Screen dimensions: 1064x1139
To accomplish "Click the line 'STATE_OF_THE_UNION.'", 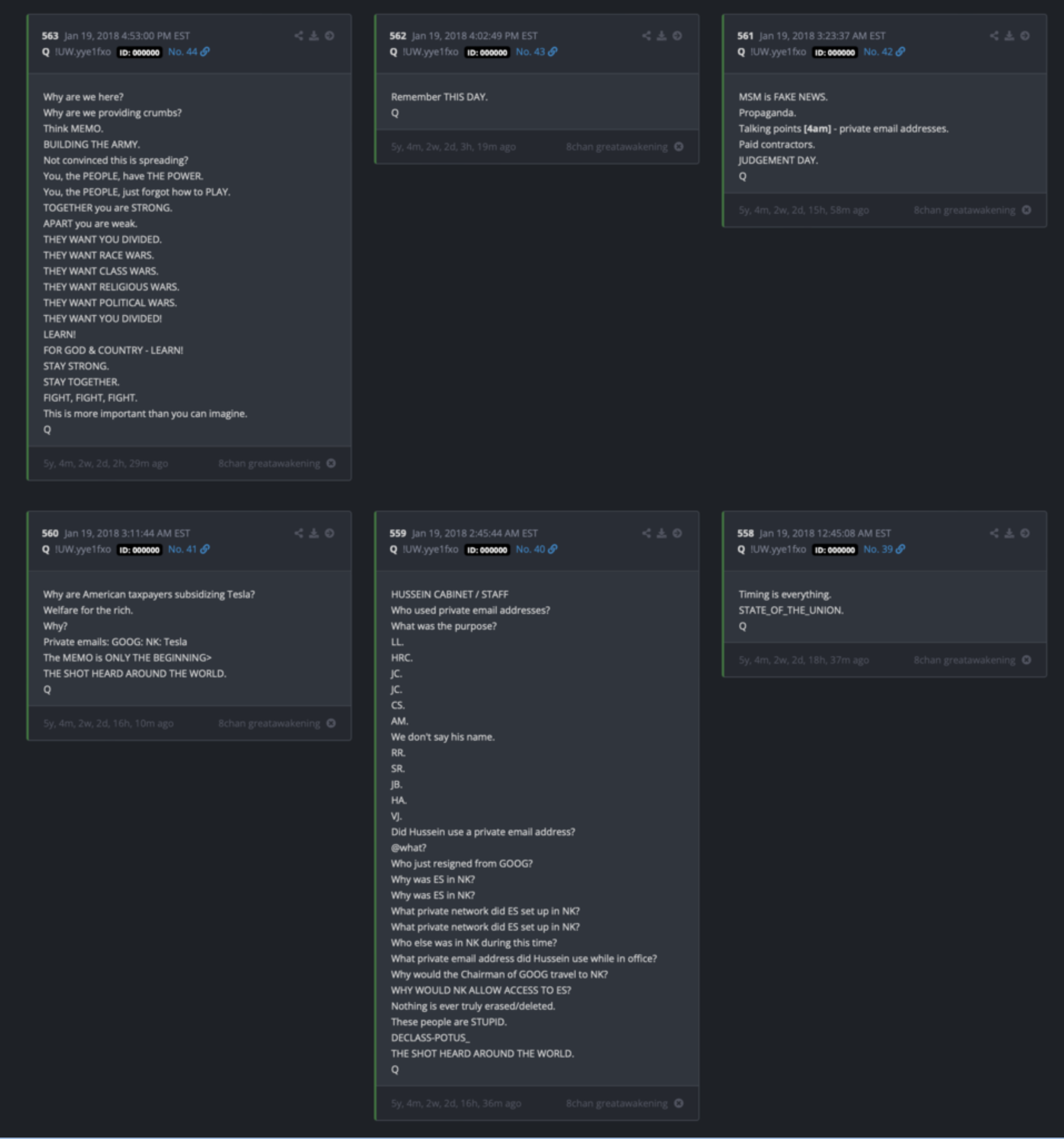I will click(x=791, y=610).
